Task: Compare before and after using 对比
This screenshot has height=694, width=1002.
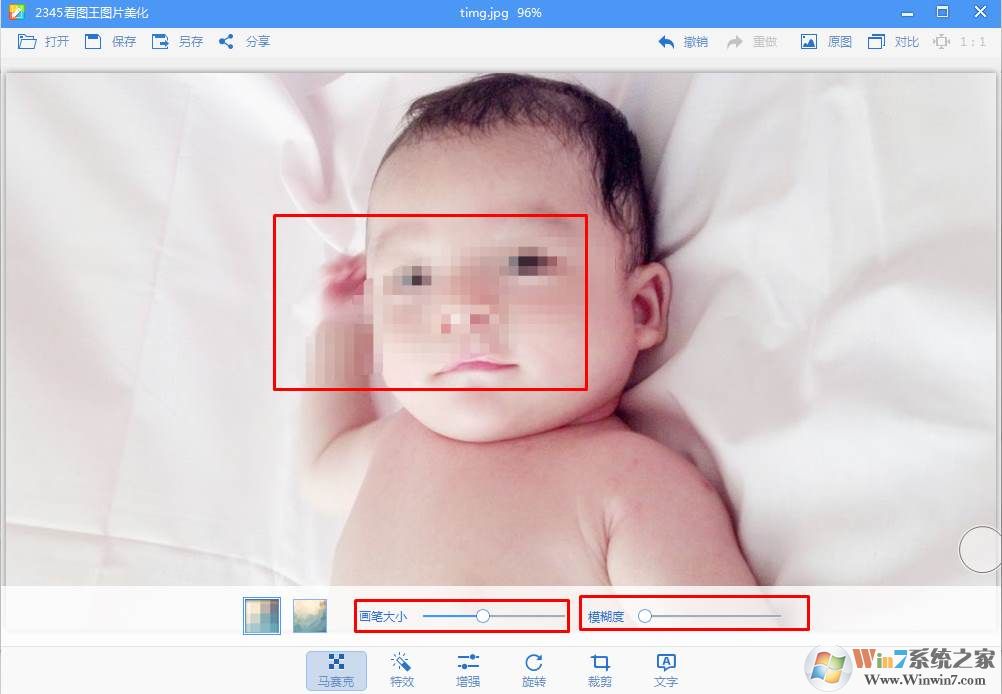Action: [893, 42]
